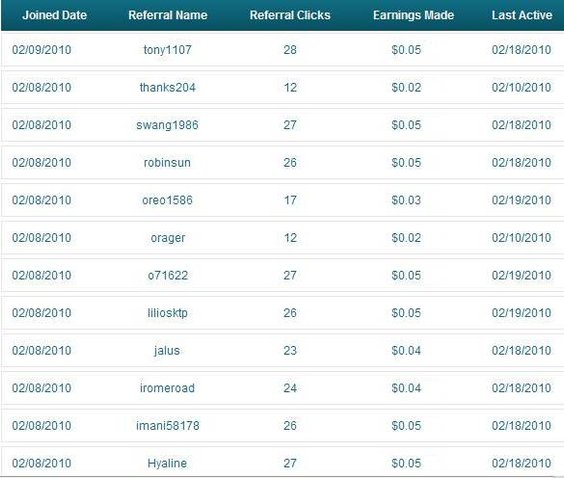Sort by the Last Active column header
The image size is (564, 478).
(x=522, y=15)
